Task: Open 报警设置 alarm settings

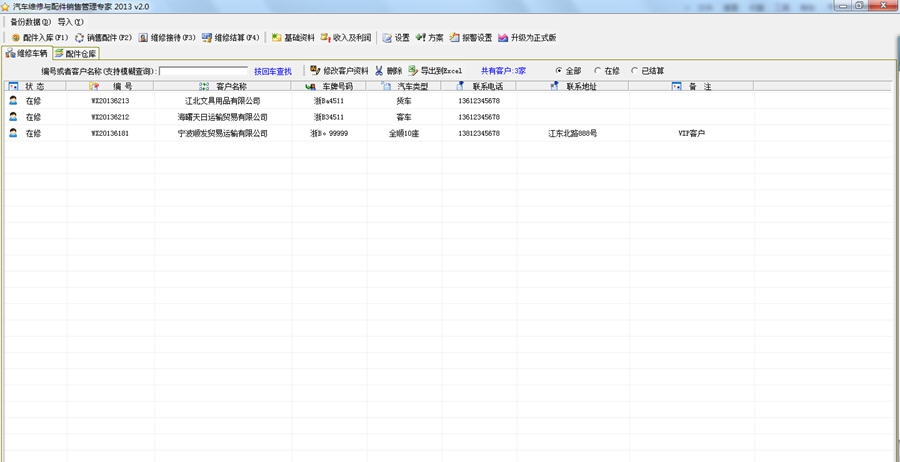Action: tap(471, 38)
